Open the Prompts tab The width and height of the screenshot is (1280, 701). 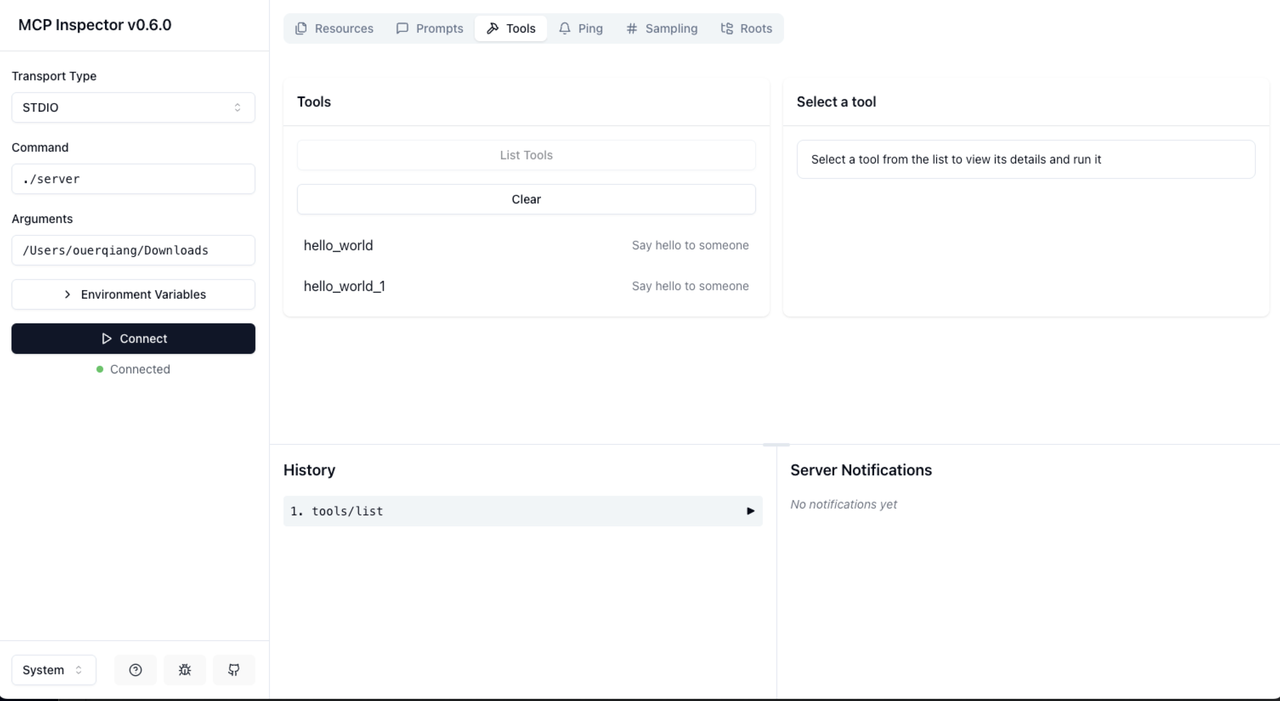430,28
